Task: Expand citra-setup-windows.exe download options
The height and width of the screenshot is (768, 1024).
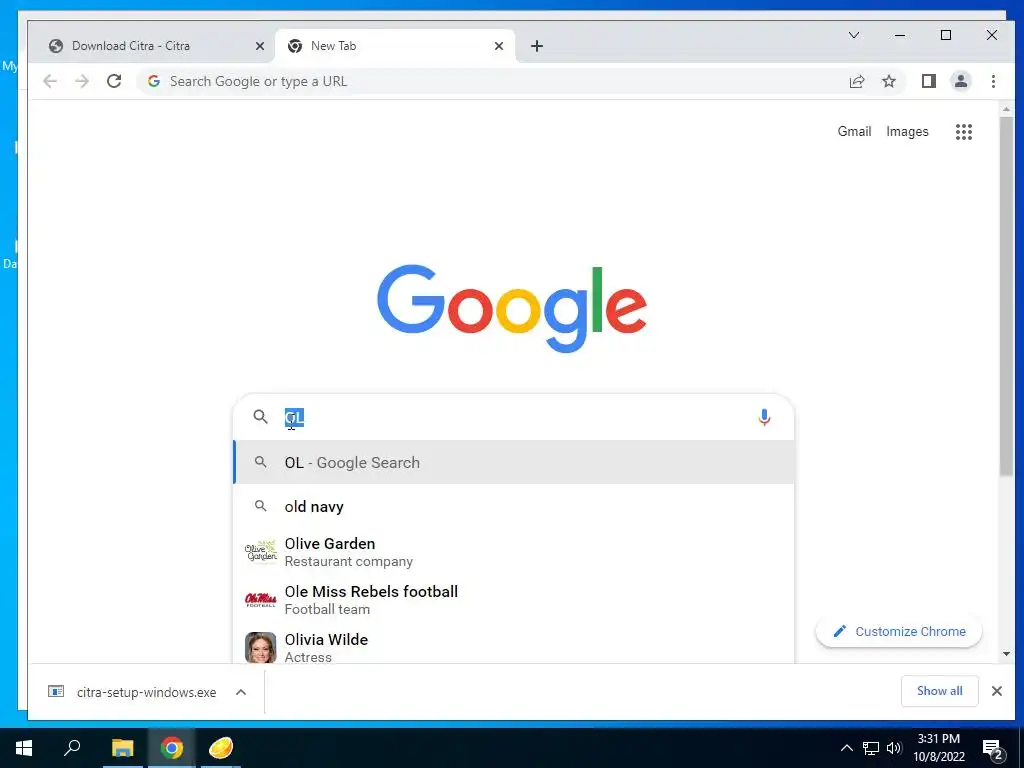Action: tap(241, 692)
